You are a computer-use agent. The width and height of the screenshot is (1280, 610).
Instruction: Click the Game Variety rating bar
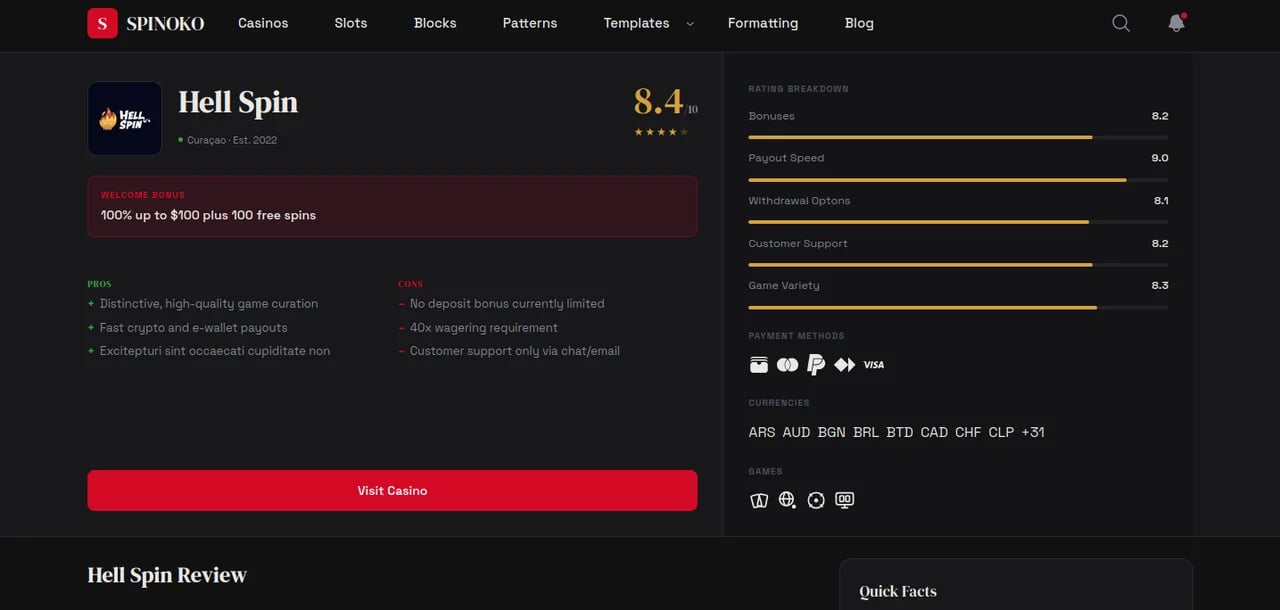pos(958,307)
